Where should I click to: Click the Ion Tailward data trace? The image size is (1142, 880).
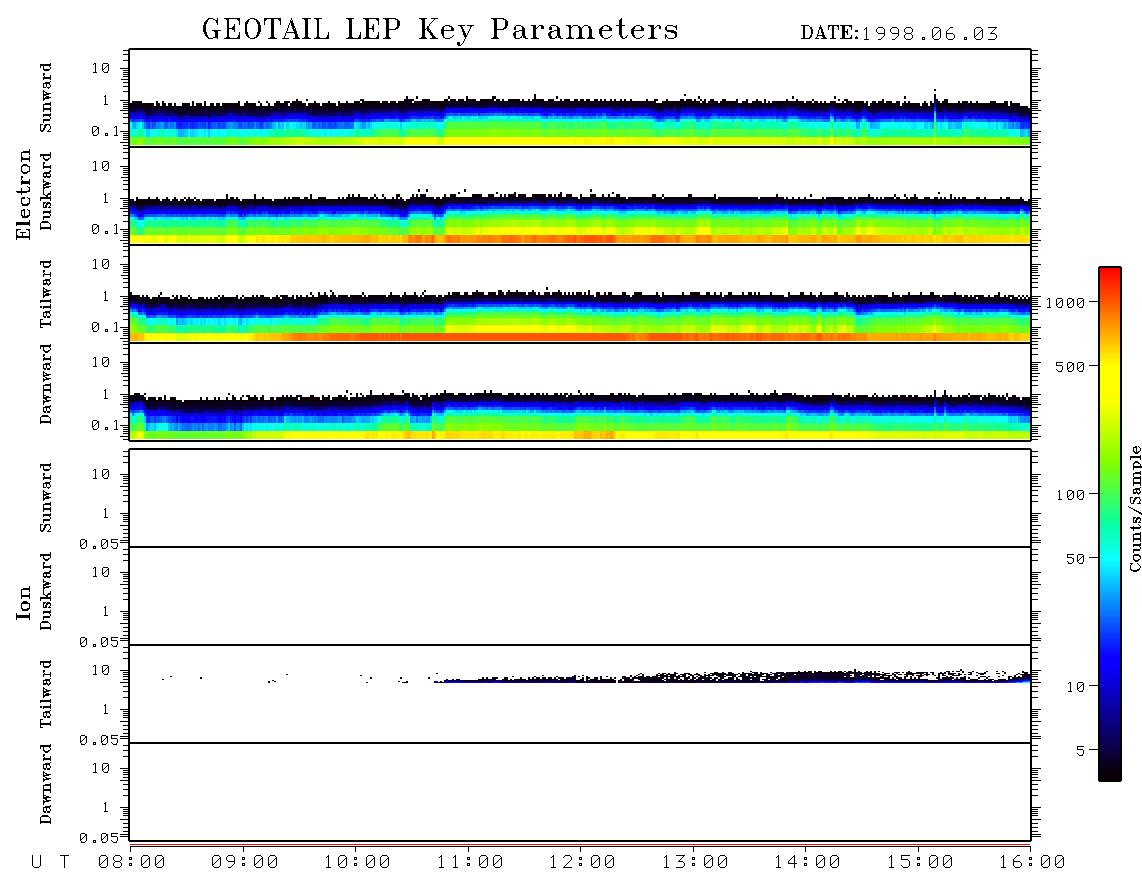(x=732, y=677)
